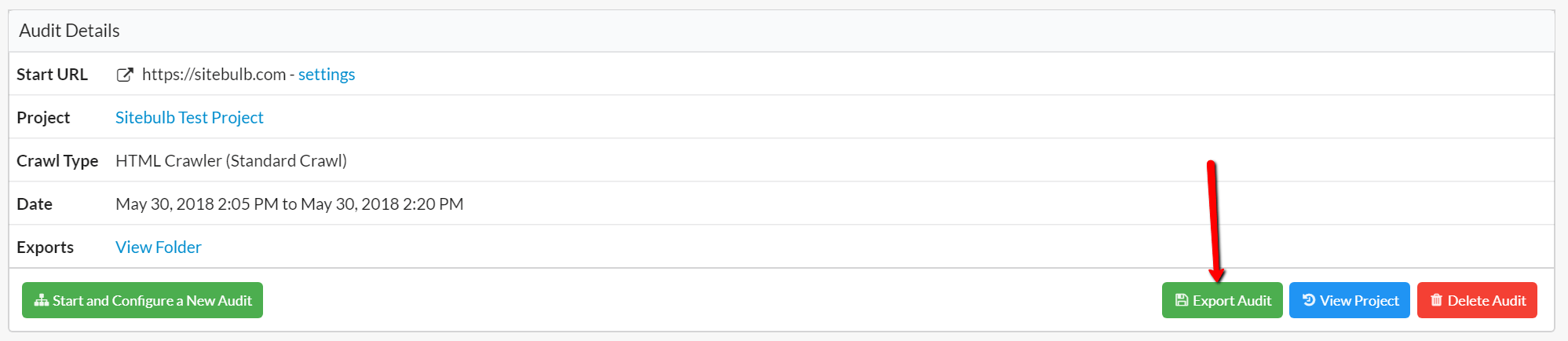The height and width of the screenshot is (341, 1568).
Task: Click the HTML Crawler (Standard Crawl) value
Action: click(x=231, y=161)
